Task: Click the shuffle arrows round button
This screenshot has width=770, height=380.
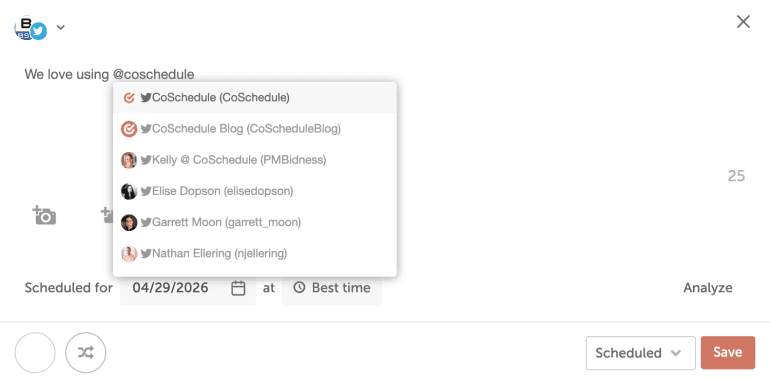Action: (85, 353)
